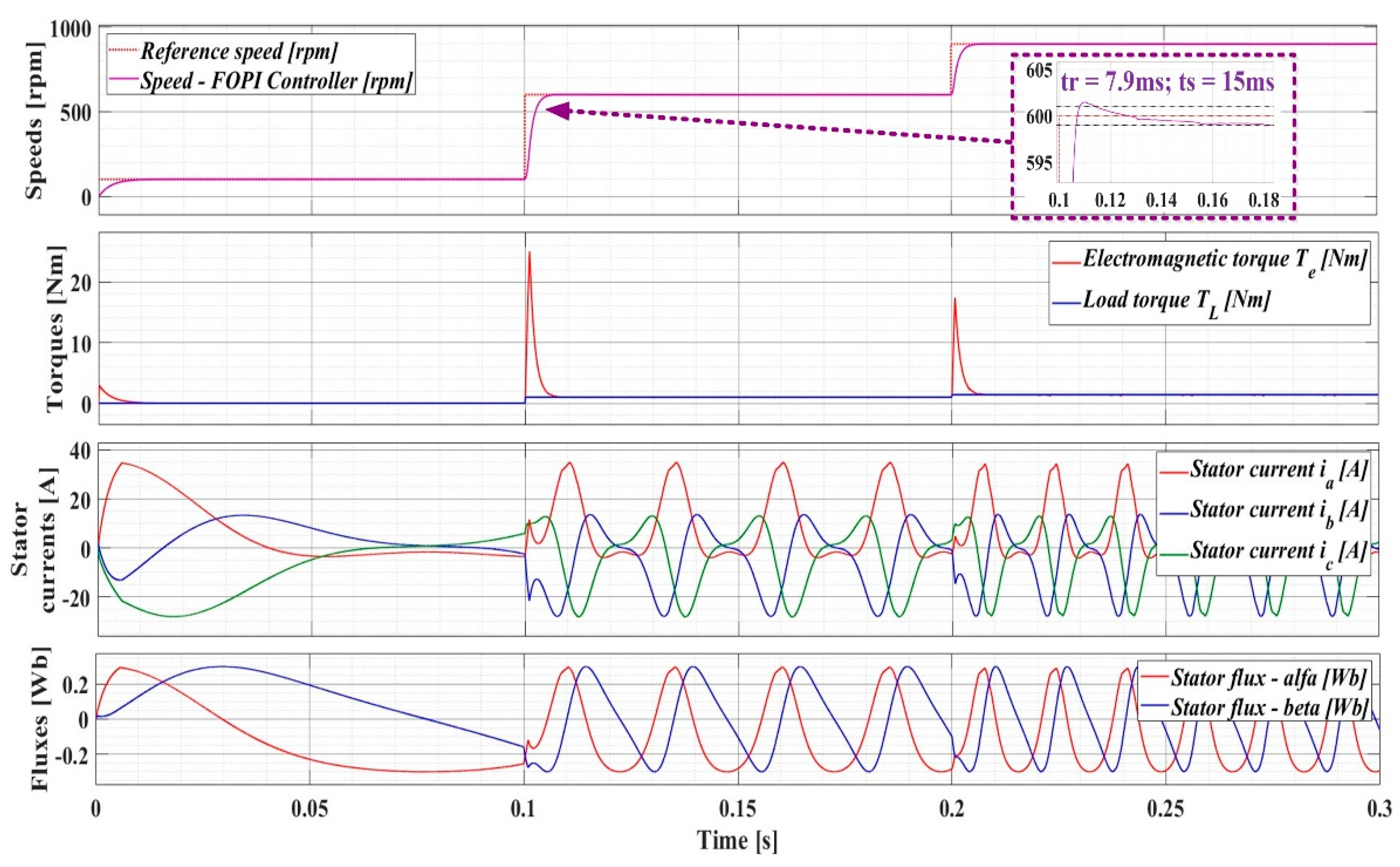The image size is (1400, 867).
Task: Click the Time [s] axis label
Action: point(737,841)
